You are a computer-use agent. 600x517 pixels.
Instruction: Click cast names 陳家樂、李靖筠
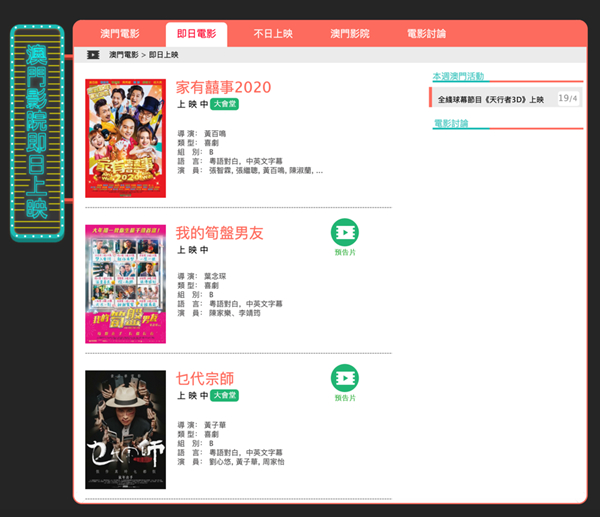pos(235,313)
